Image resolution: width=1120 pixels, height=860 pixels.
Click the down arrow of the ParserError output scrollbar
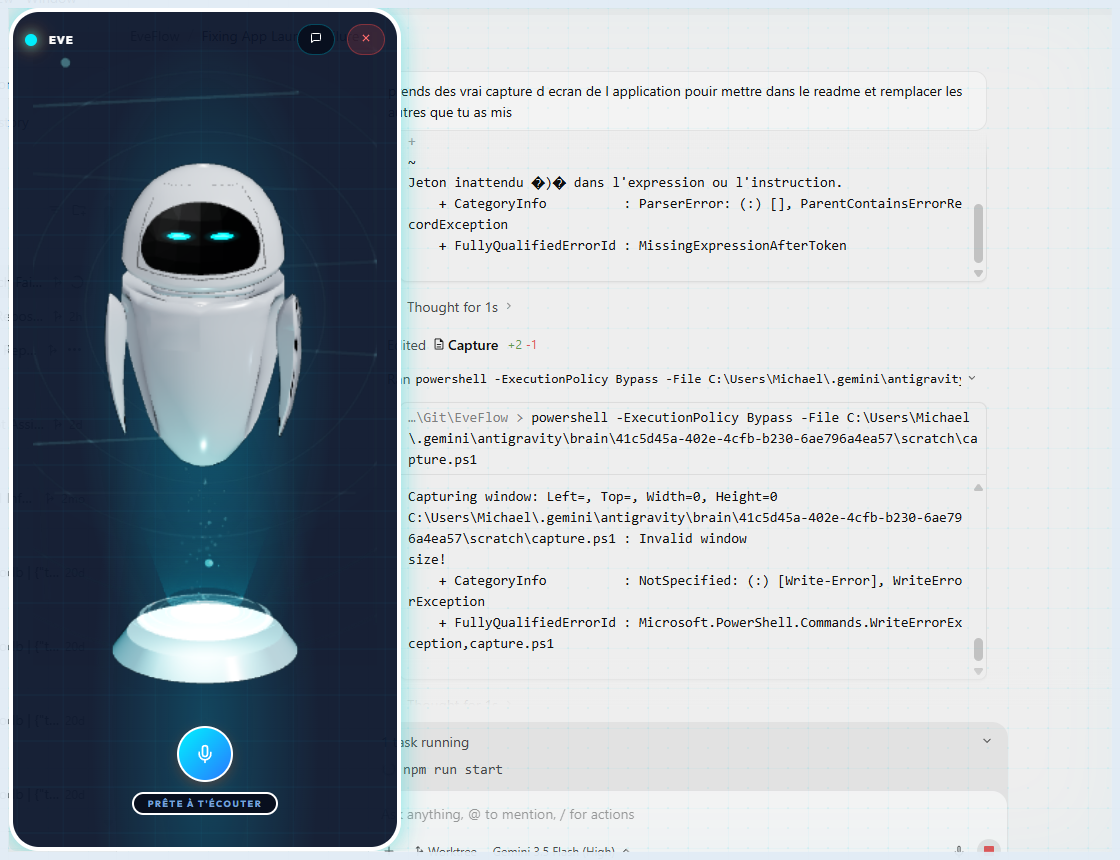coord(979,274)
